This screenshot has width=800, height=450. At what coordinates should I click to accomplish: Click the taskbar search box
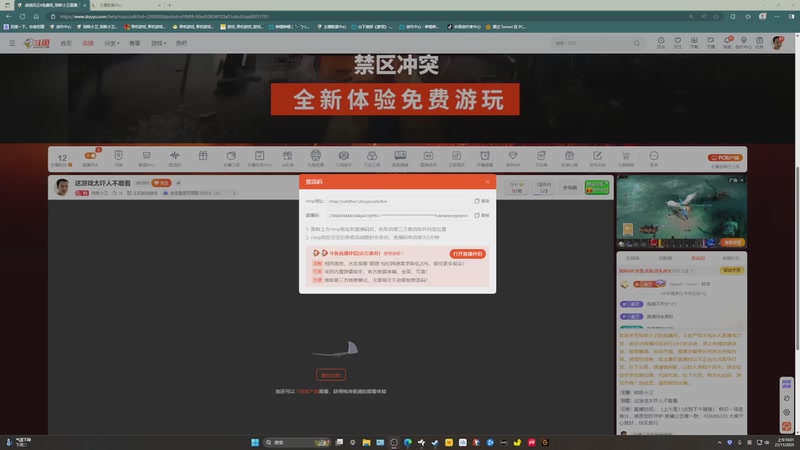tap(297, 442)
